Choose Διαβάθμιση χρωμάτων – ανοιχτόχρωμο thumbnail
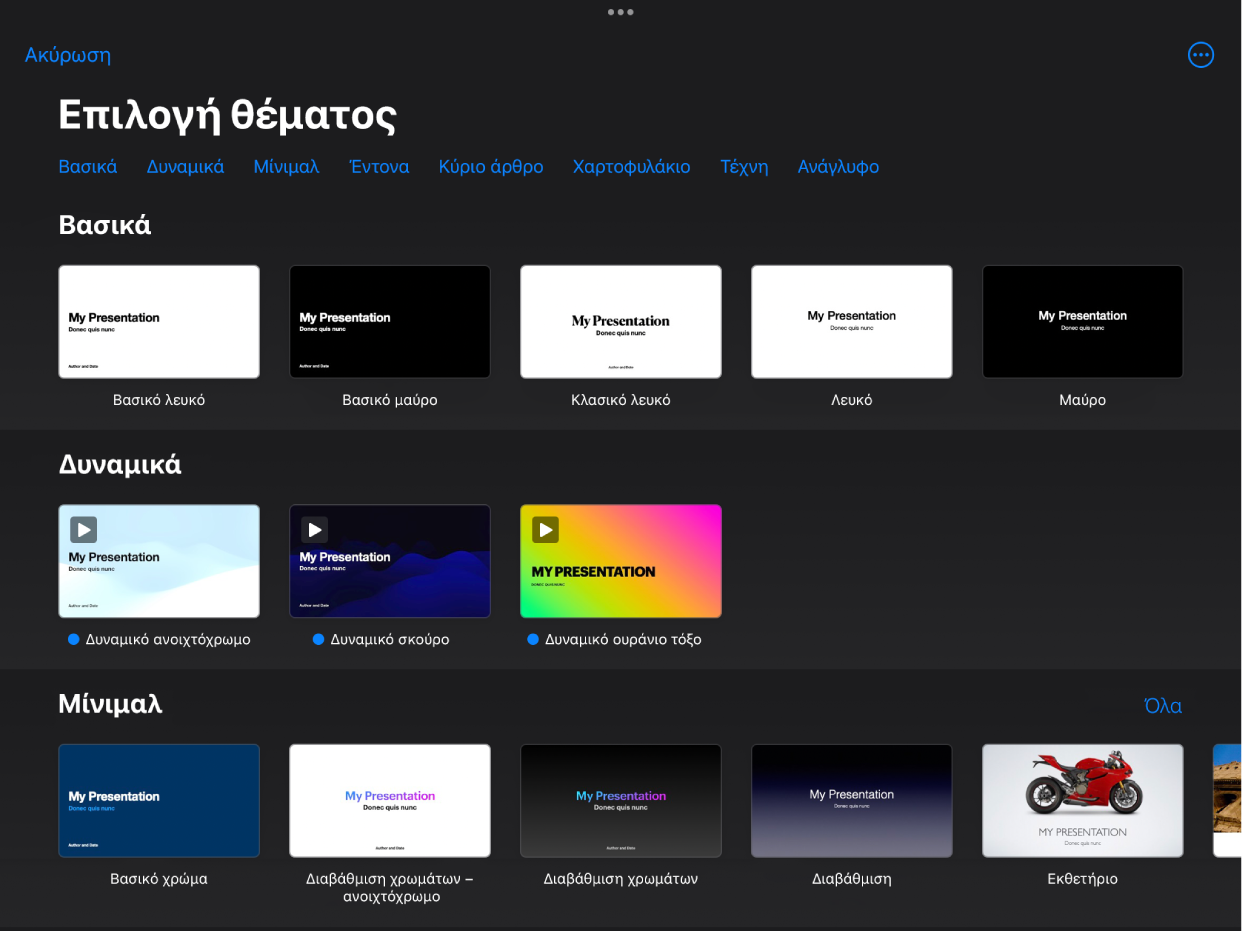 390,801
